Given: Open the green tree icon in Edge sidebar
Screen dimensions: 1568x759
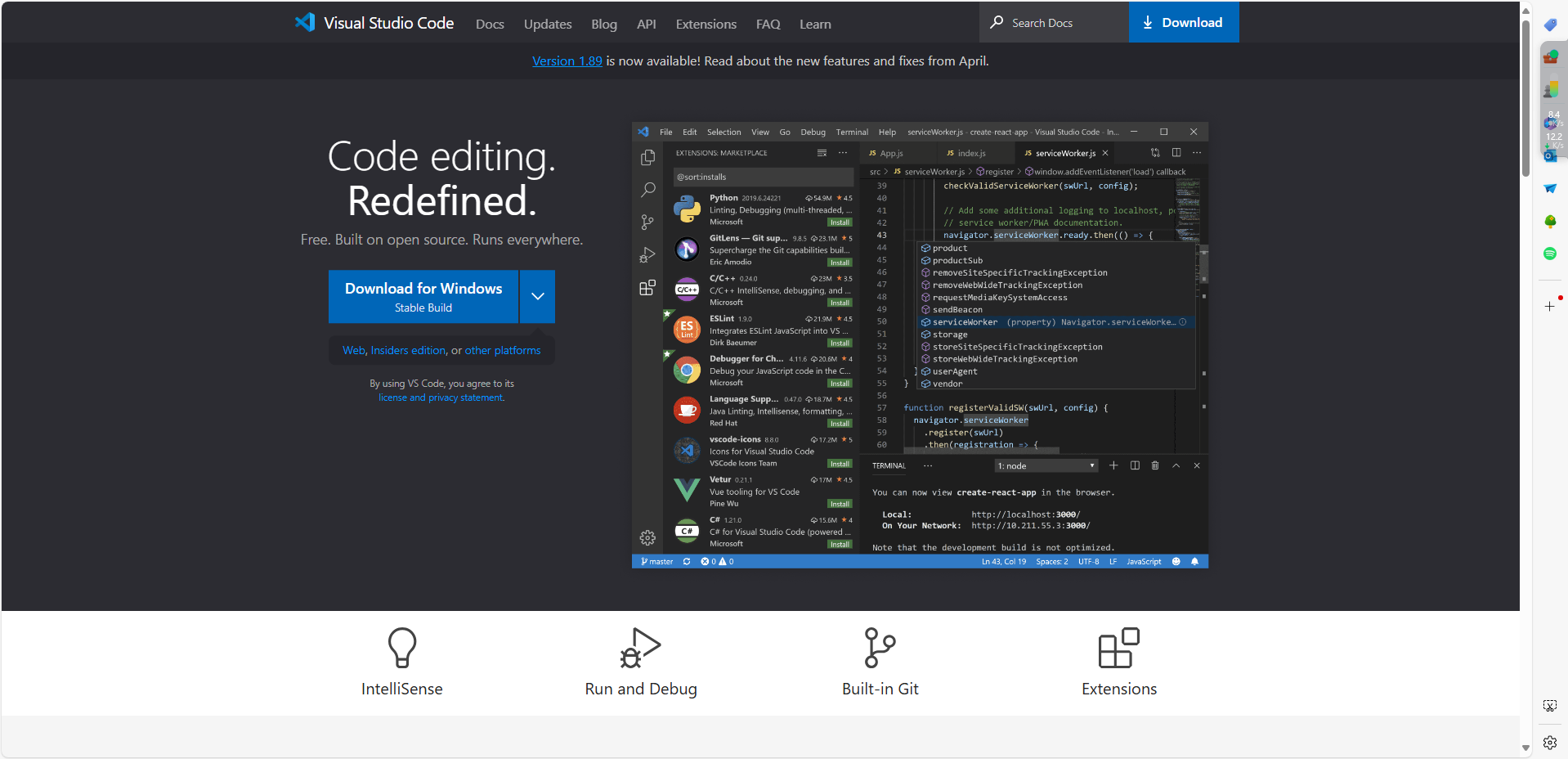Looking at the screenshot, I should (x=1550, y=221).
